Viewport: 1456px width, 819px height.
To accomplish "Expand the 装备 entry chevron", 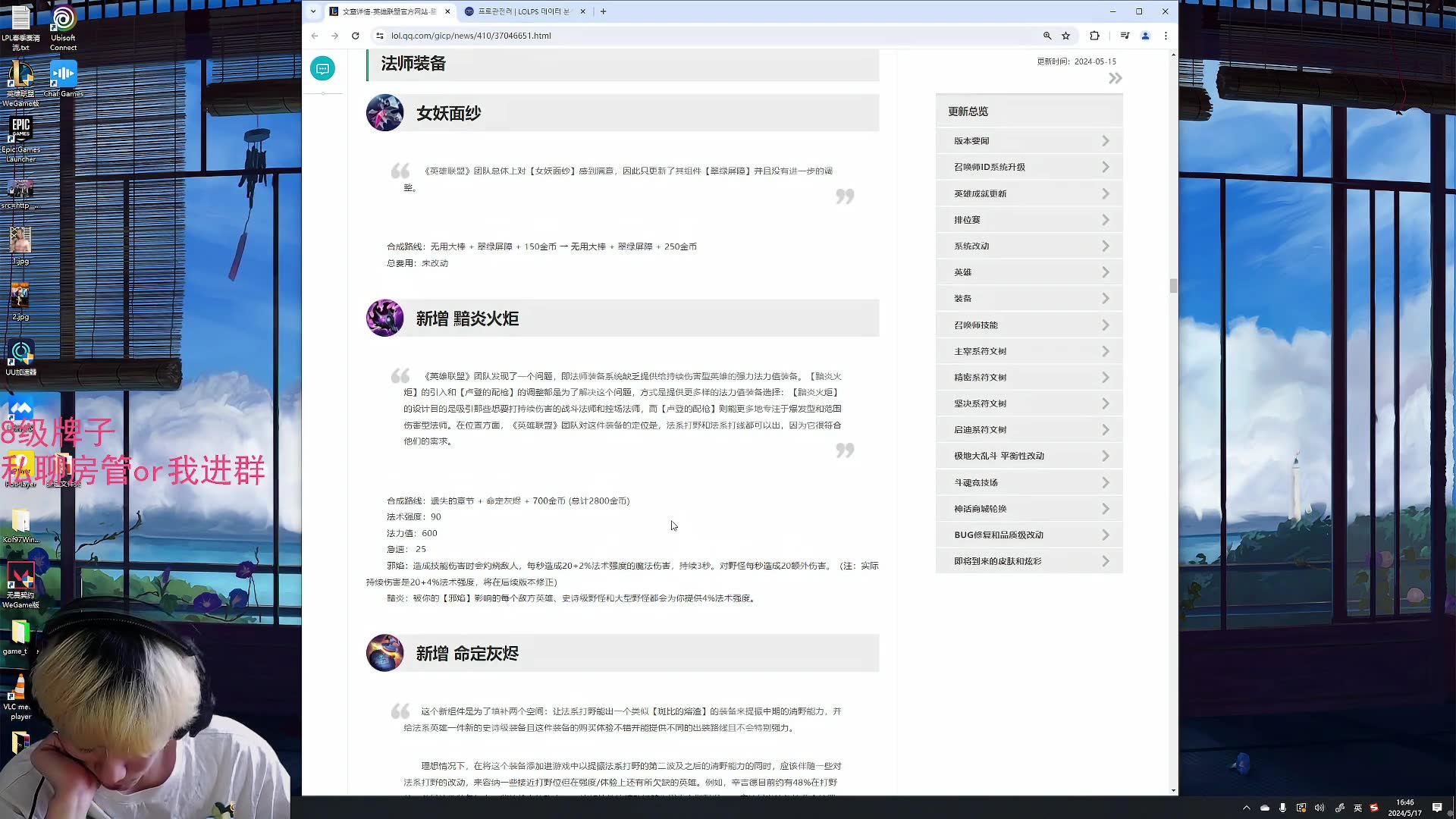I will 1106,299.
